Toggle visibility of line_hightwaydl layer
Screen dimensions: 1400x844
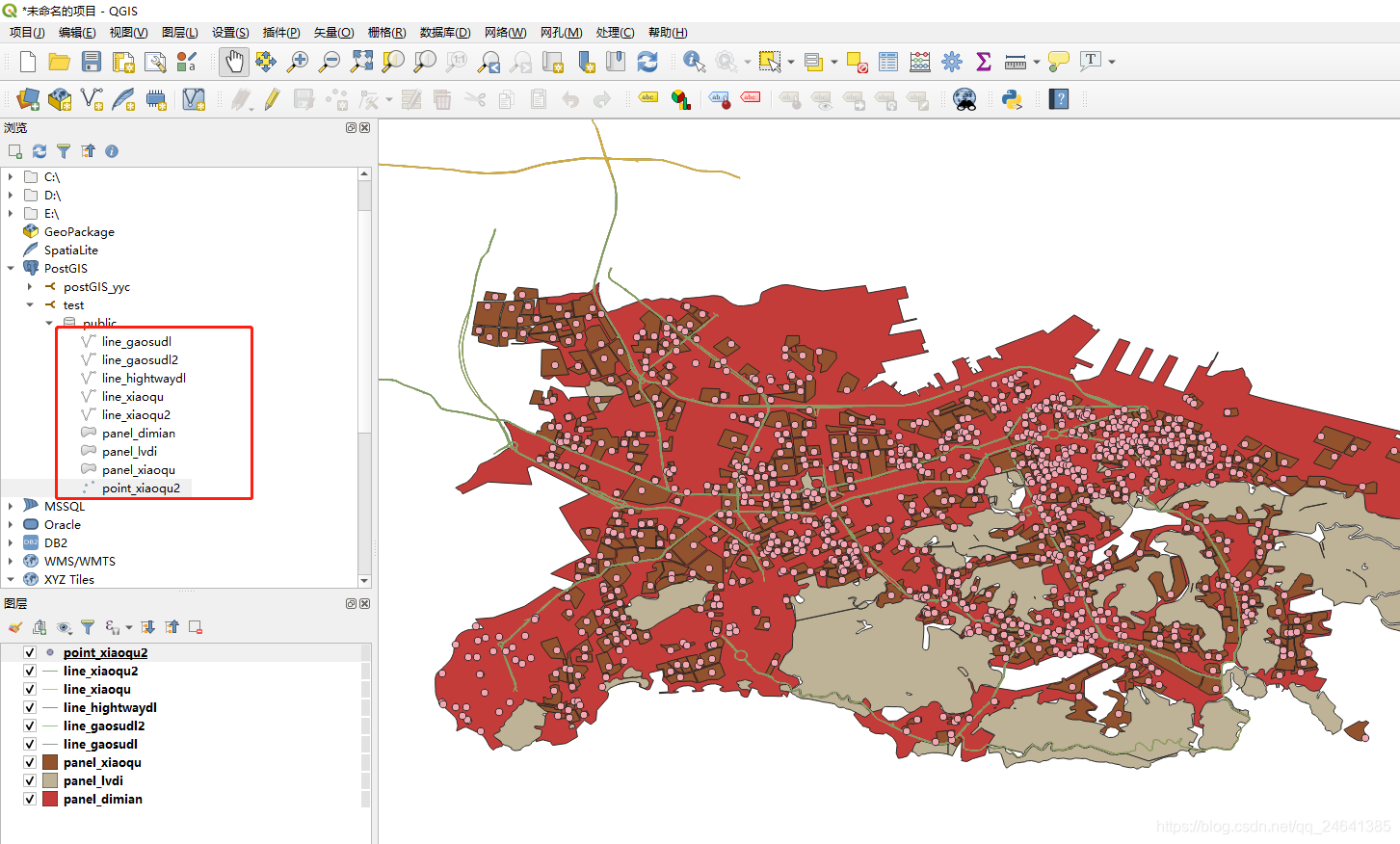point(28,707)
